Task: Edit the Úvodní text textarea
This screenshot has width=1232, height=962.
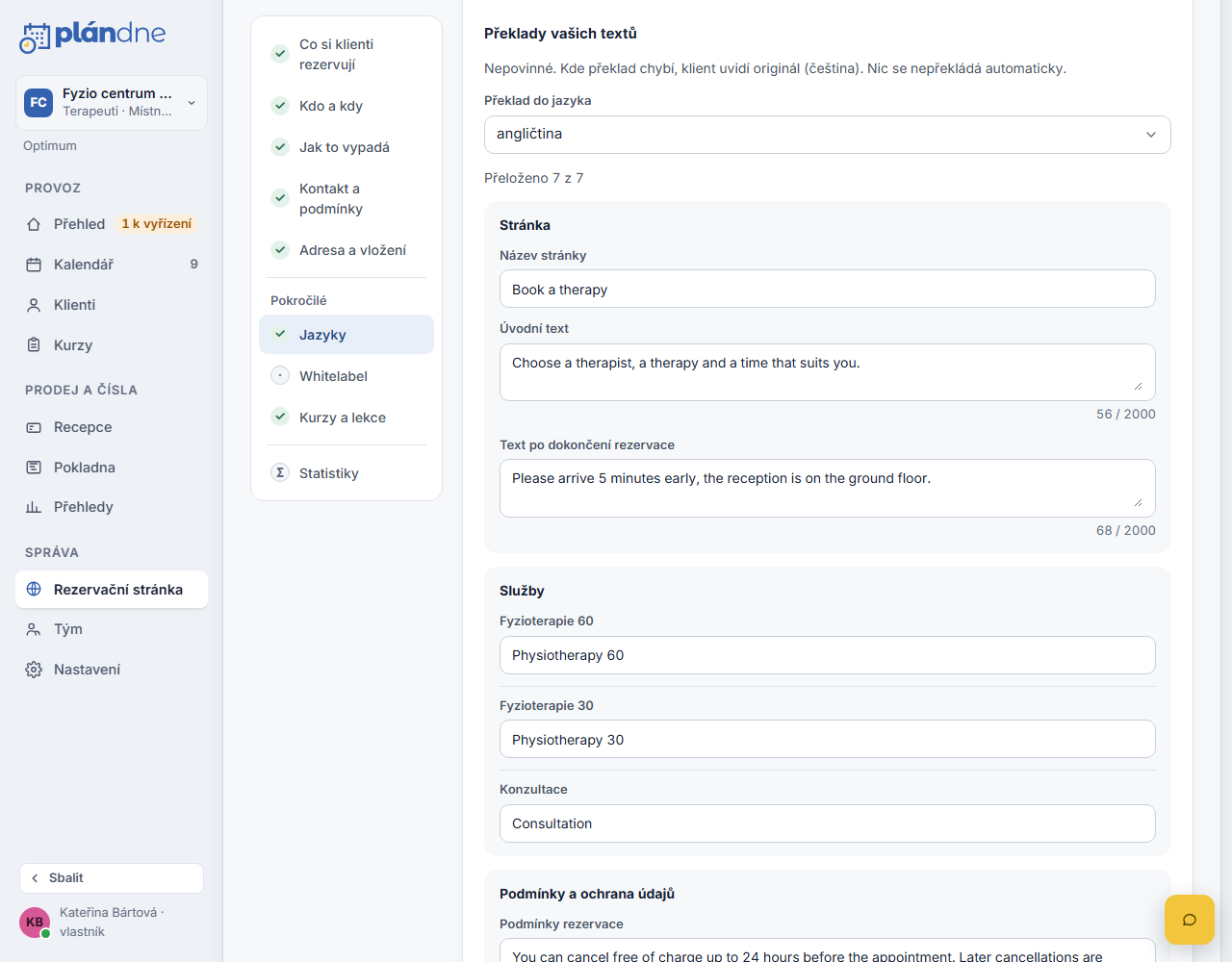Action: (828, 372)
